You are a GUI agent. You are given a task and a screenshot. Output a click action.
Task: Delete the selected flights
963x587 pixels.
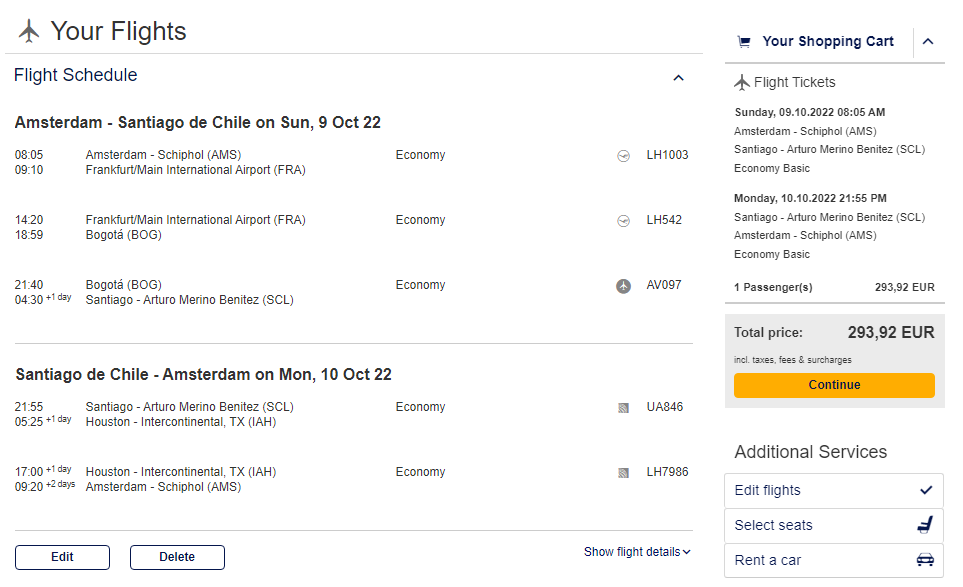coord(177,558)
